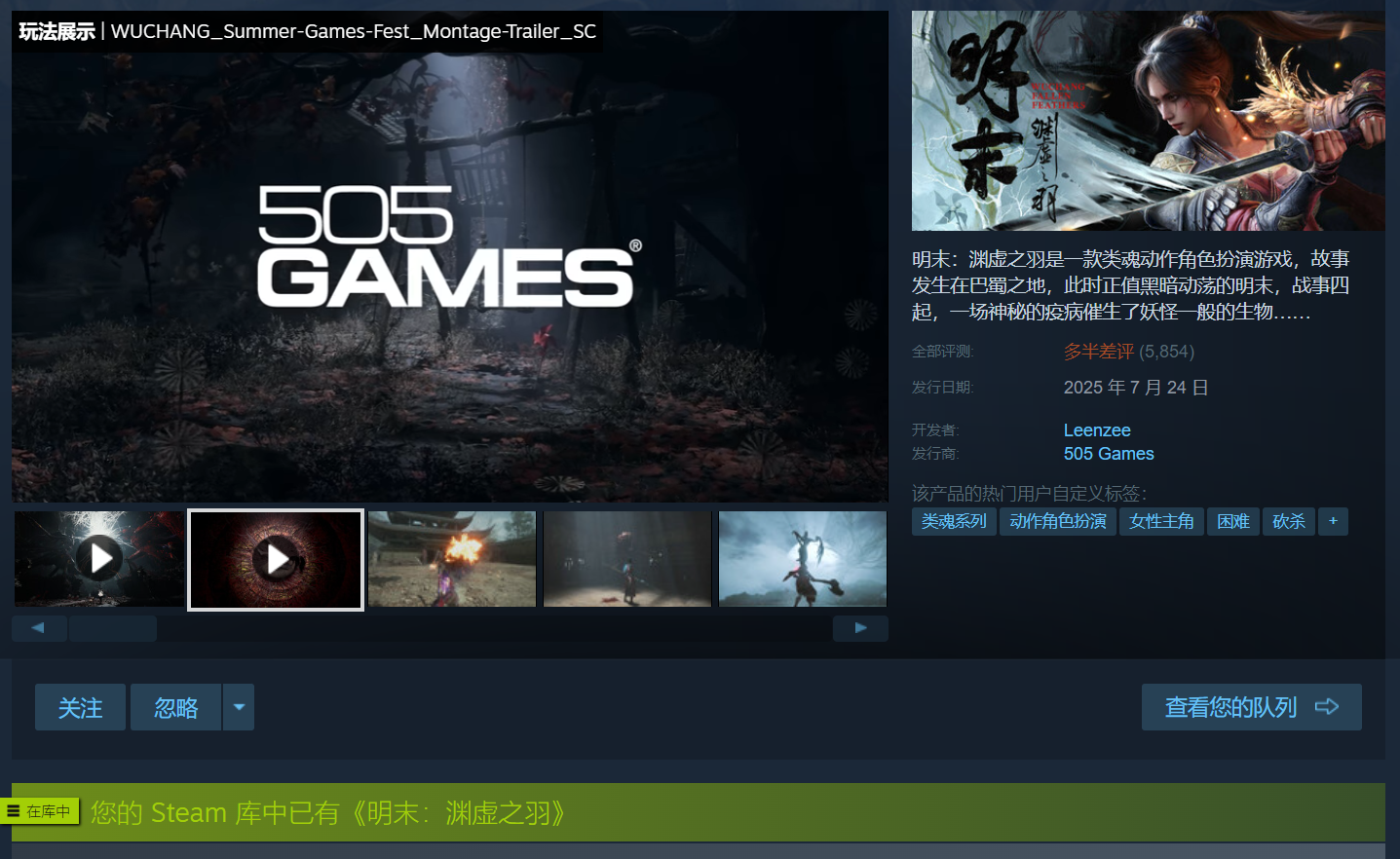Click the trailer title WUCHANG_Summer-Games-Fest text
Image resolution: width=1400 pixels, height=859 pixels.
(354, 31)
